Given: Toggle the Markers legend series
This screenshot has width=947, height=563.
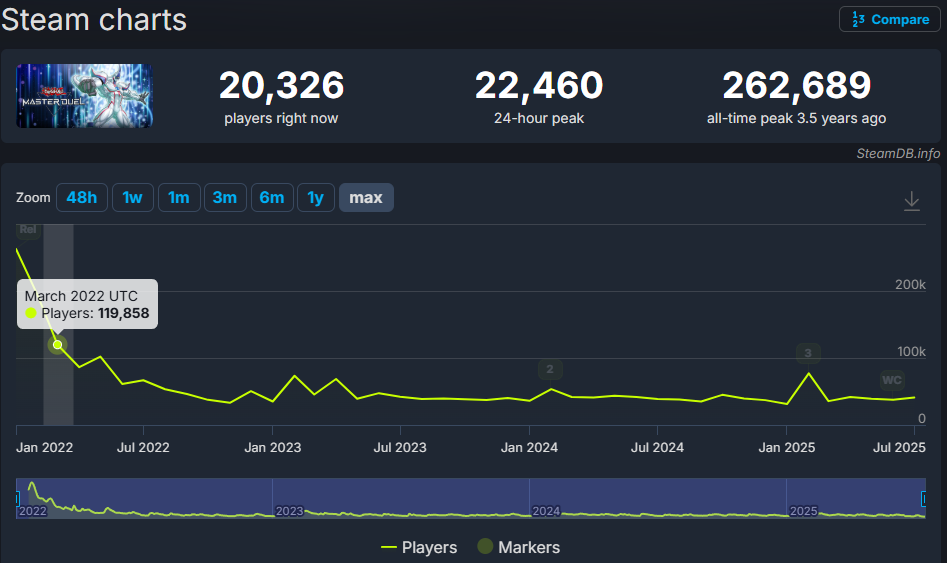Looking at the screenshot, I should [x=518, y=547].
